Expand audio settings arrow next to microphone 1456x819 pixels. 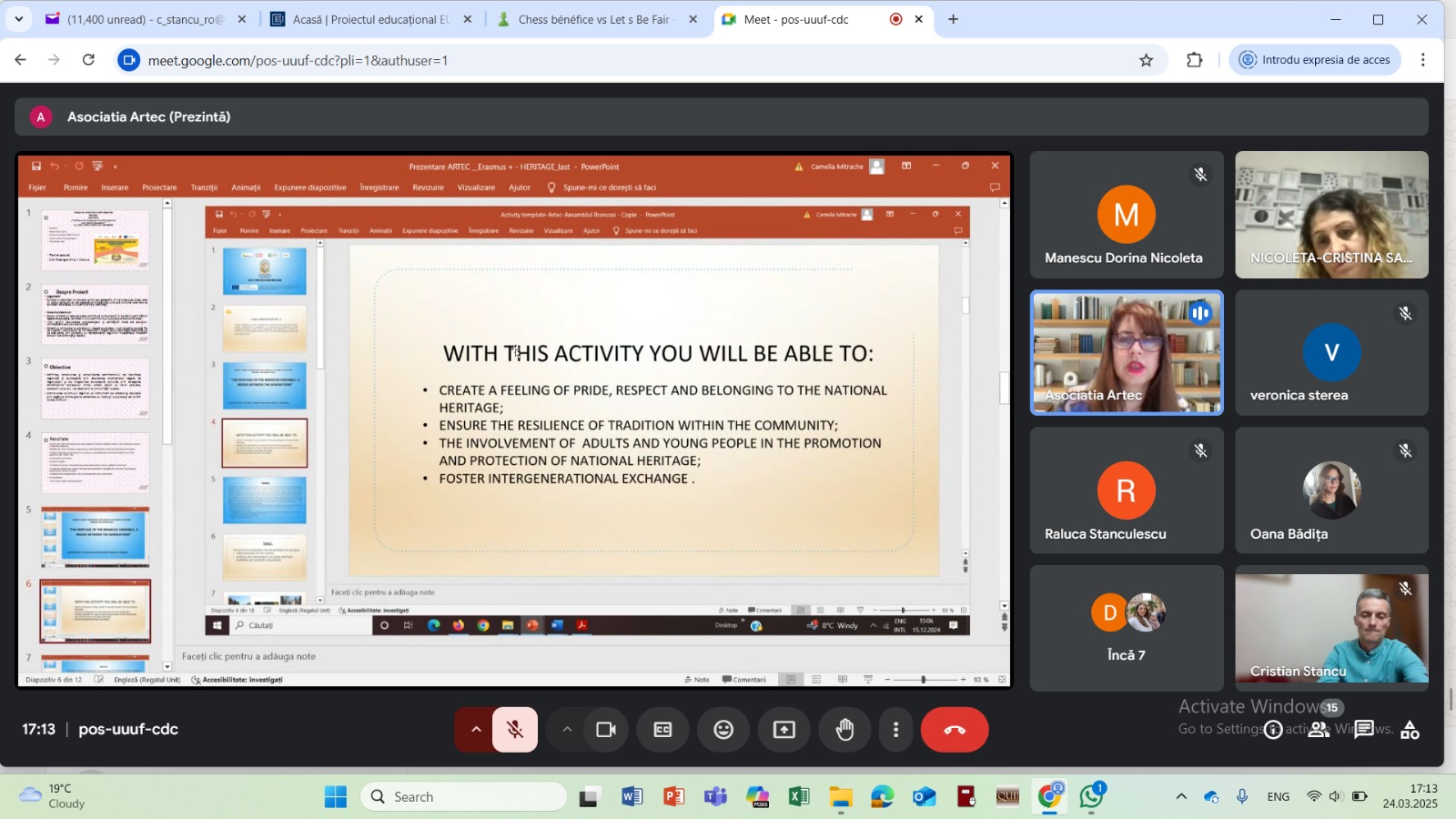click(475, 730)
